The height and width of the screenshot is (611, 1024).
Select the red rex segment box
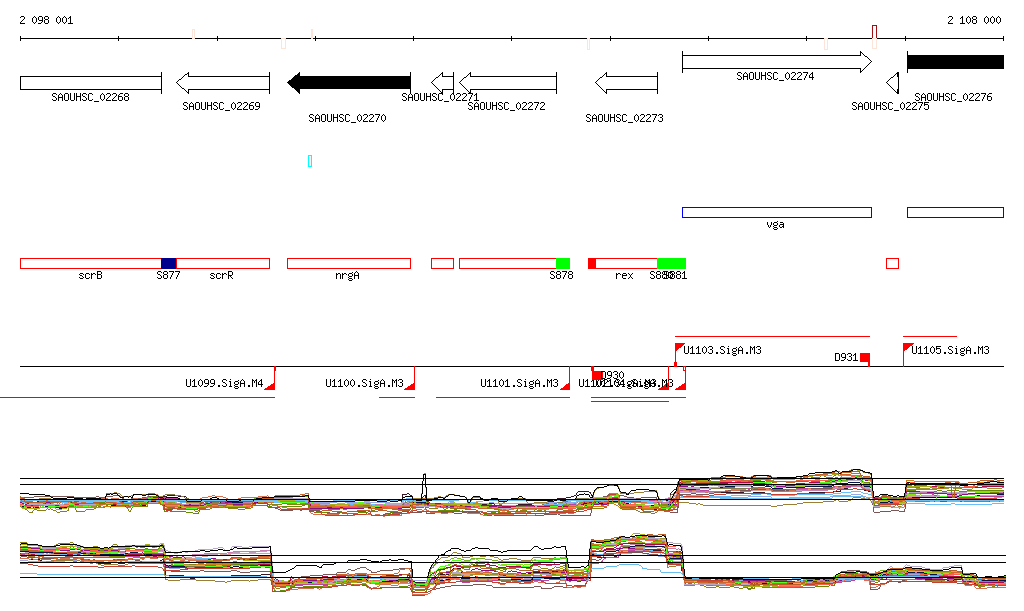[626, 263]
